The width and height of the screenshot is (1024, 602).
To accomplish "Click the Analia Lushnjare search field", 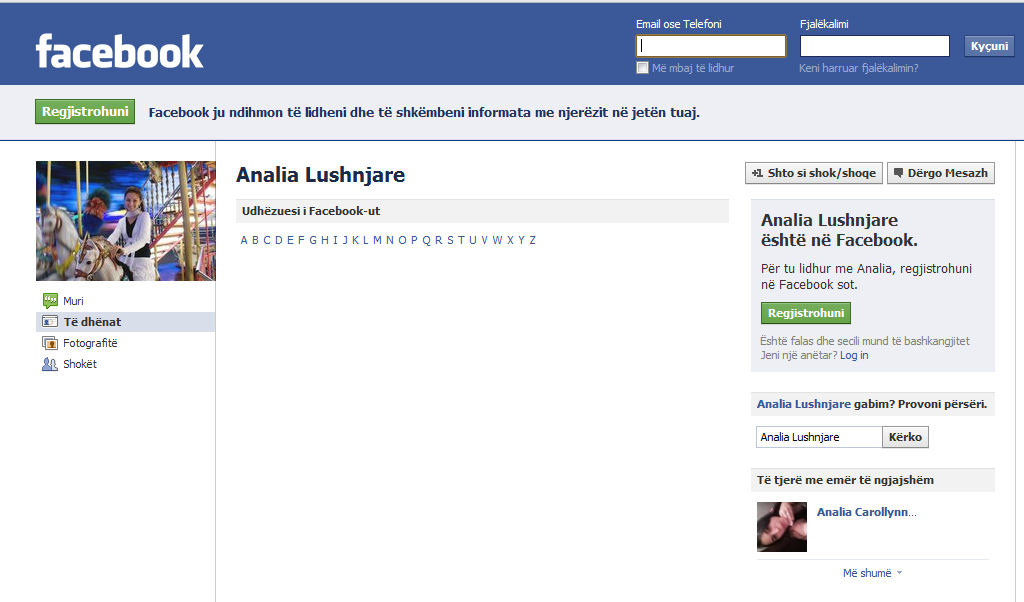I will click(819, 437).
